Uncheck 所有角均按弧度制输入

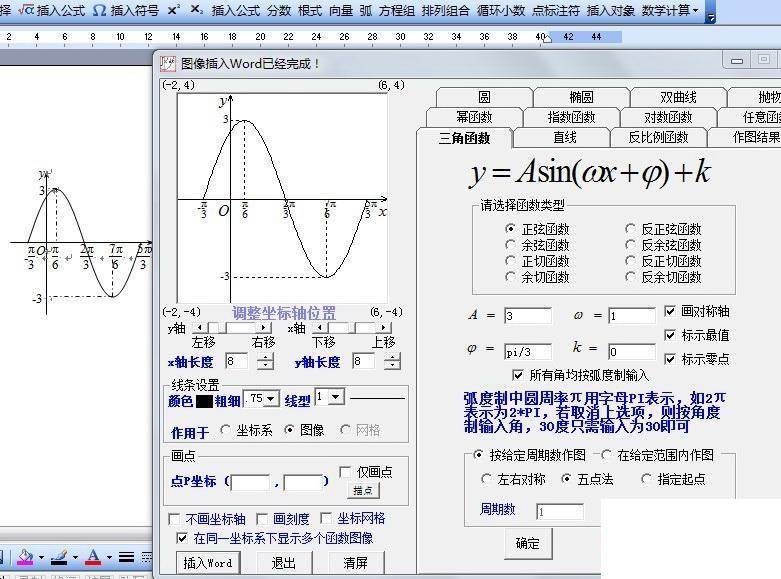(x=518, y=375)
